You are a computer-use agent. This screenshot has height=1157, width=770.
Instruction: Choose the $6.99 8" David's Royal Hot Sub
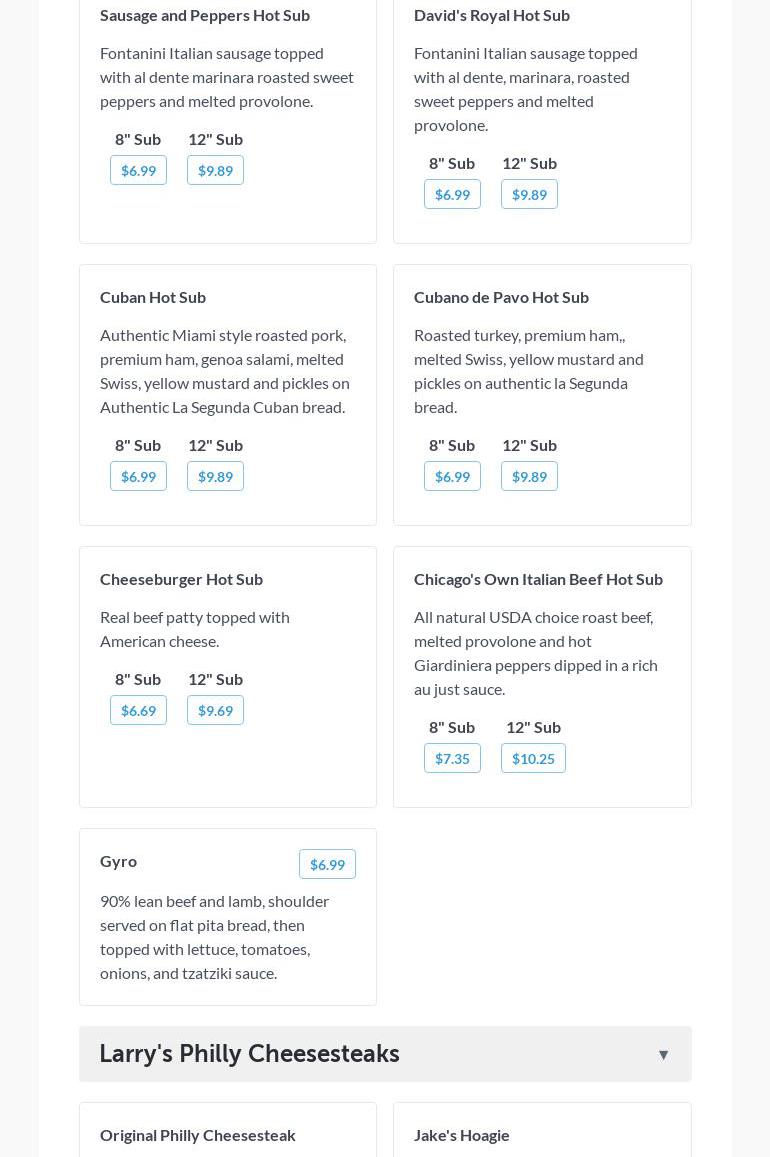452,195
